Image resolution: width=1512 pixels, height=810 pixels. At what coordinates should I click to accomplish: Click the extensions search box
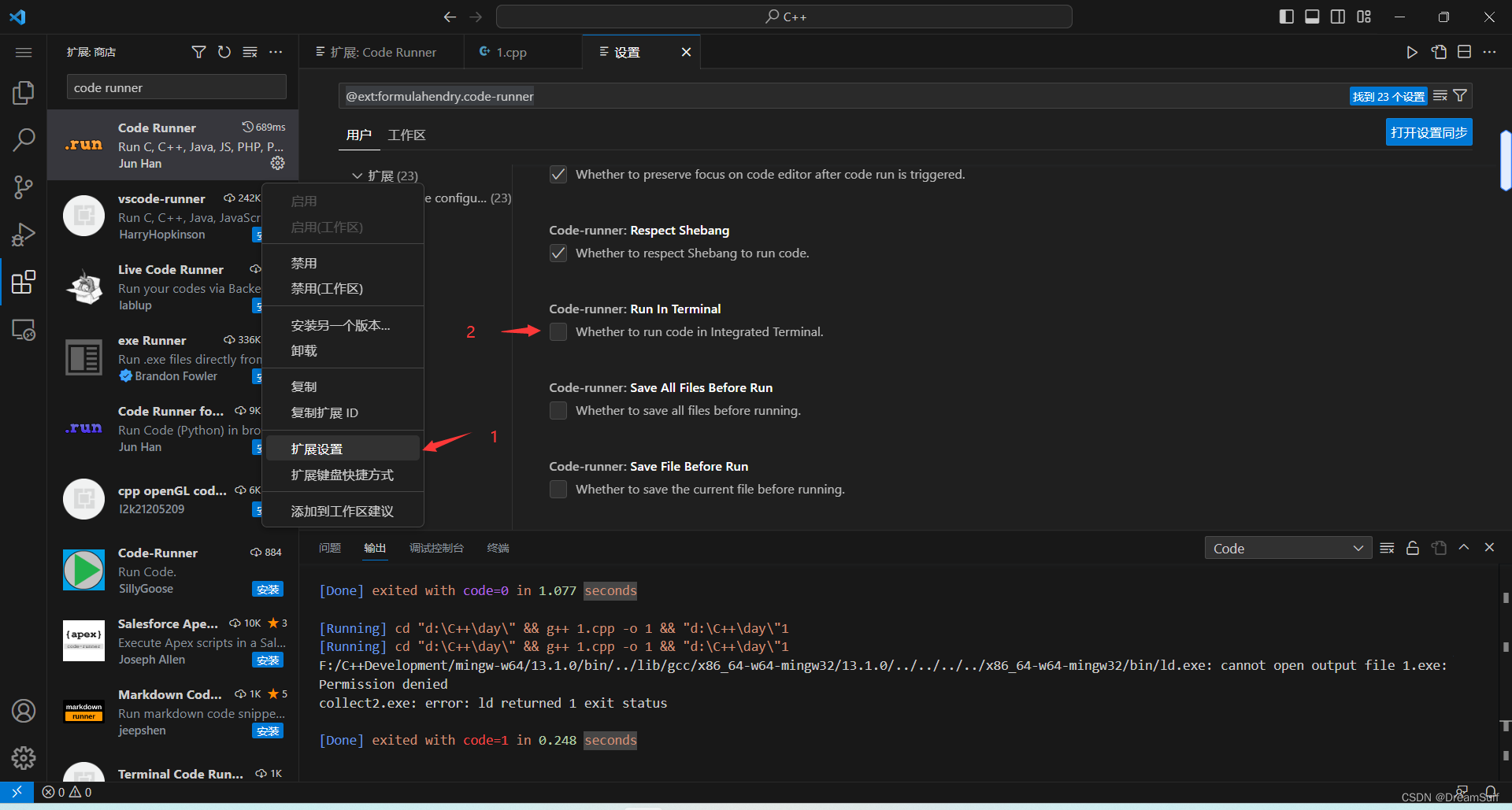[176, 87]
